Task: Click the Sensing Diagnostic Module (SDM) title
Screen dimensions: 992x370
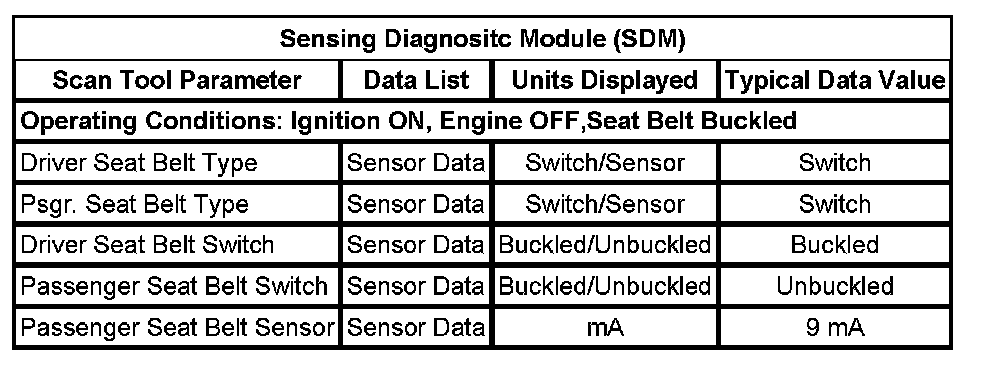Action: coord(483,39)
